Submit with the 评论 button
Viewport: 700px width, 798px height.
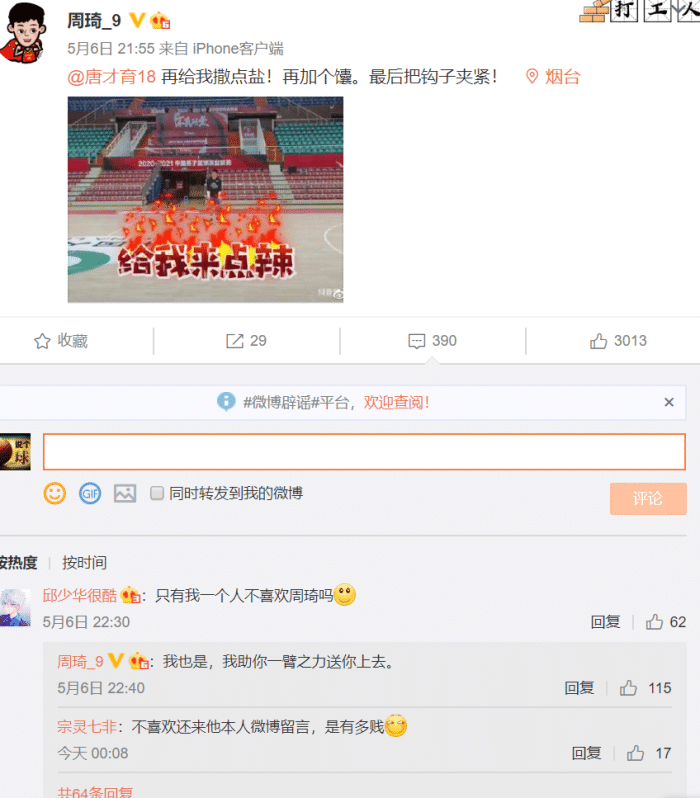(648, 498)
